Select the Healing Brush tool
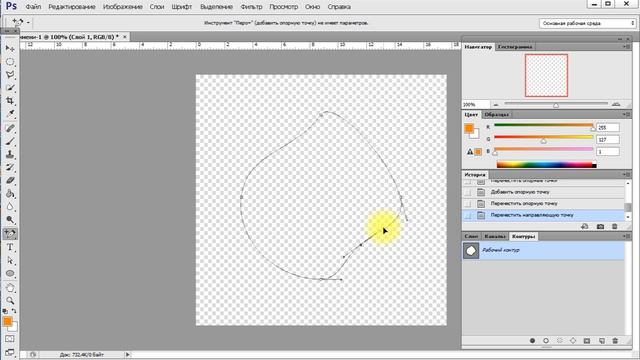The width and height of the screenshot is (640, 360). click(10, 129)
